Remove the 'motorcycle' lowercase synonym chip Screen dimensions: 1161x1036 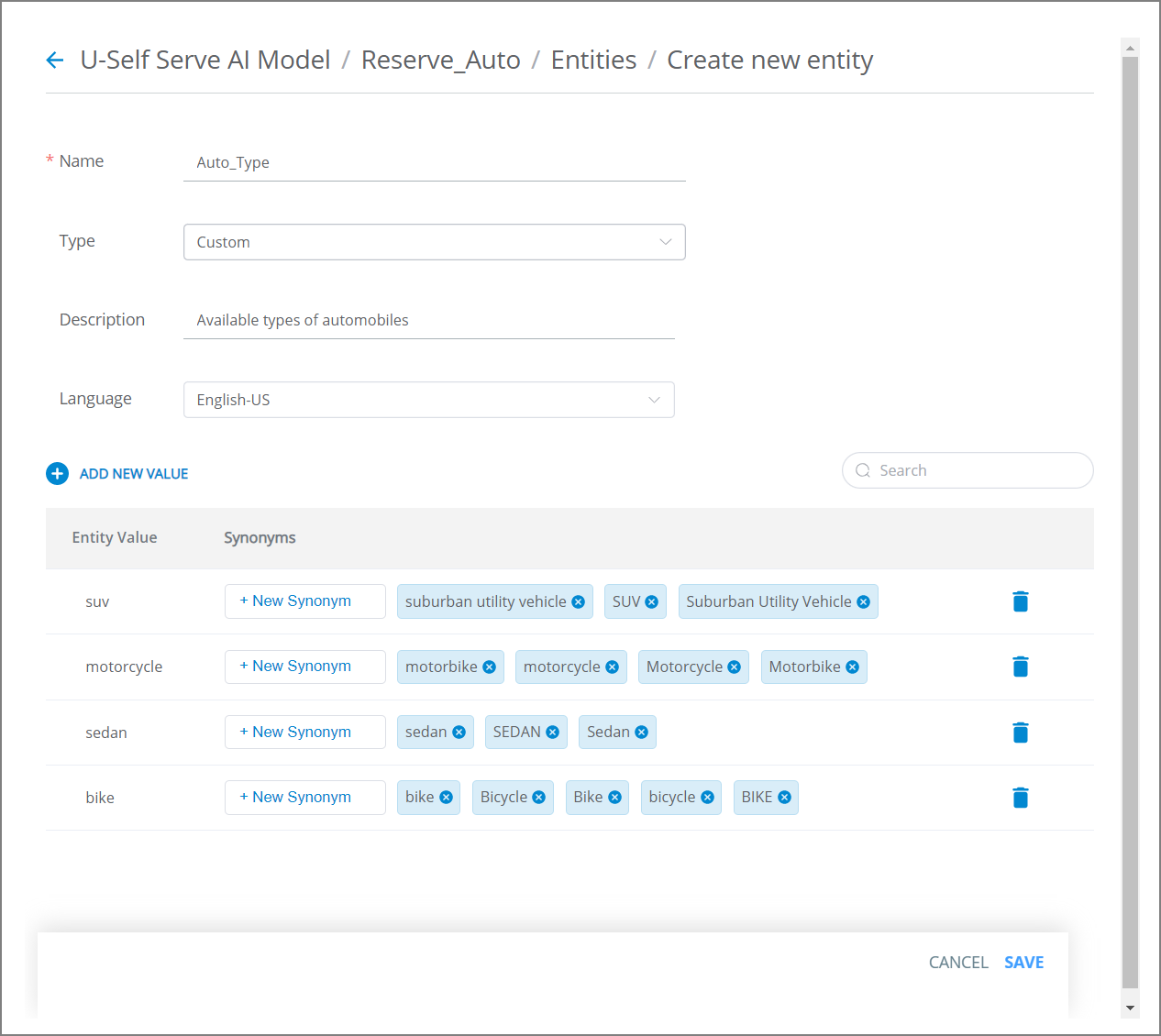coord(613,667)
